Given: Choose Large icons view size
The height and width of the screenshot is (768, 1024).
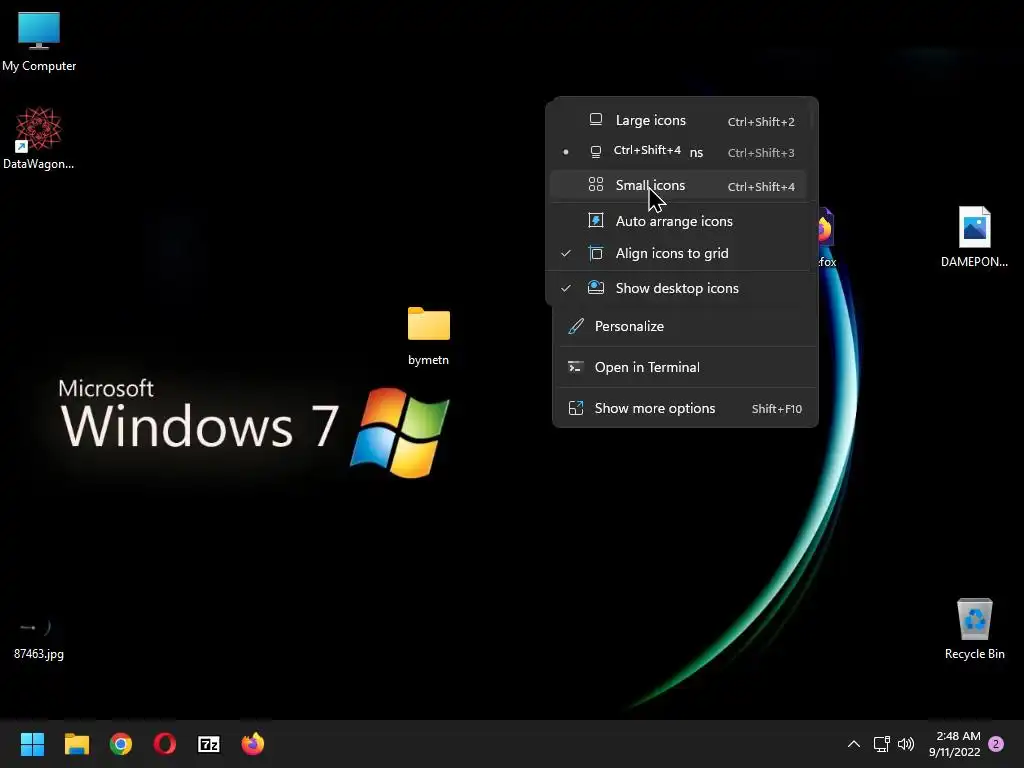Looking at the screenshot, I should (x=679, y=120).
